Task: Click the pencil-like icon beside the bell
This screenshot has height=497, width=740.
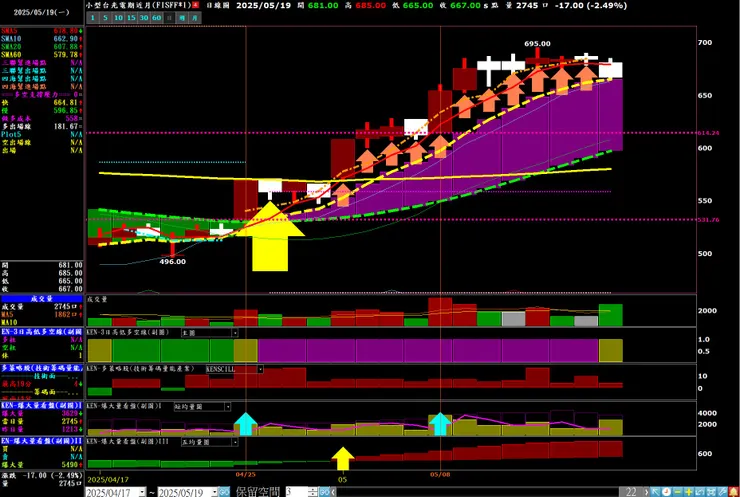Action: [723, 492]
